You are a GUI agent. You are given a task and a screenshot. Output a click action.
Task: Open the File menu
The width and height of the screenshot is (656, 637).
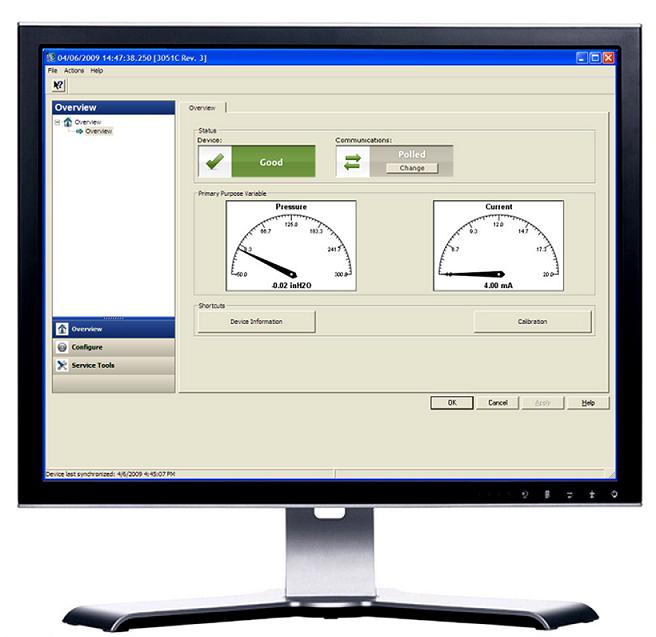(x=52, y=71)
